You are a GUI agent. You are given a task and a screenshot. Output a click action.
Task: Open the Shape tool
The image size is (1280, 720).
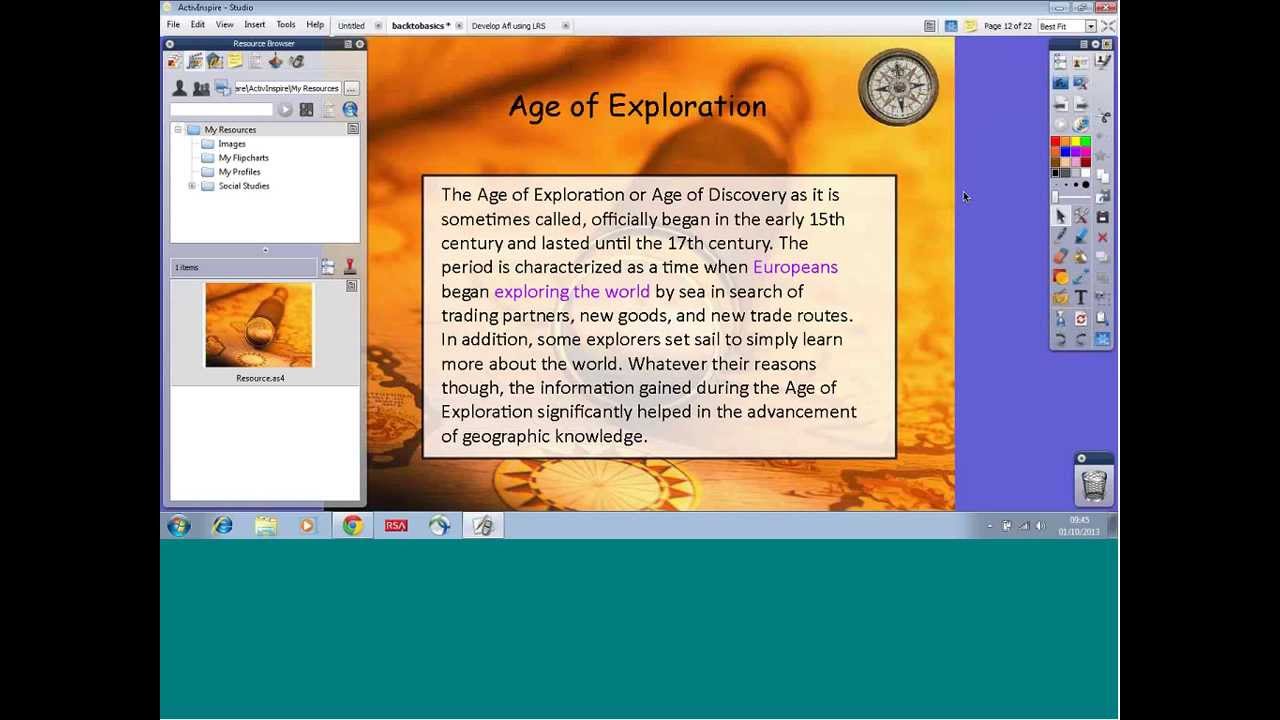click(x=1061, y=276)
